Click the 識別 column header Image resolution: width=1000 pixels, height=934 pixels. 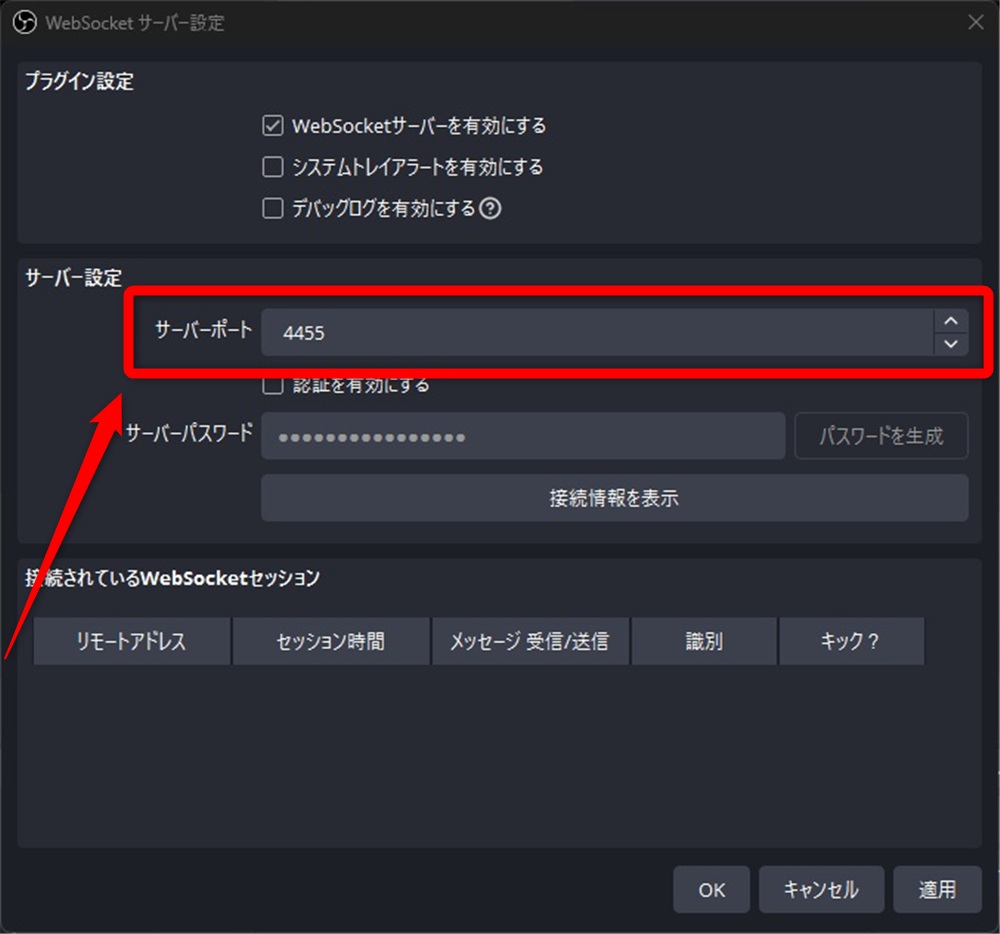coord(704,641)
